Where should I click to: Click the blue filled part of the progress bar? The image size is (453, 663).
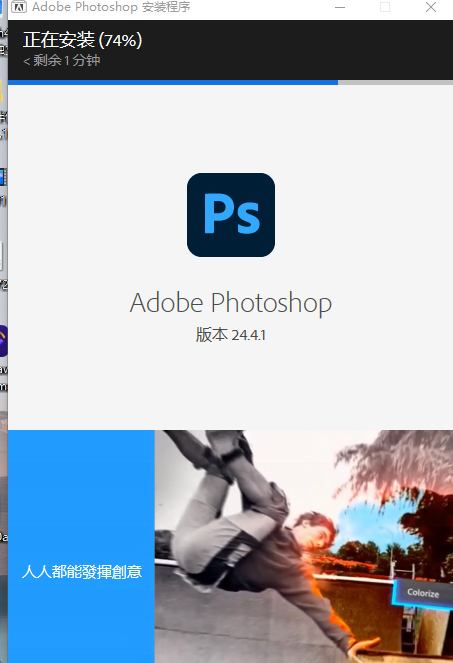(173, 82)
